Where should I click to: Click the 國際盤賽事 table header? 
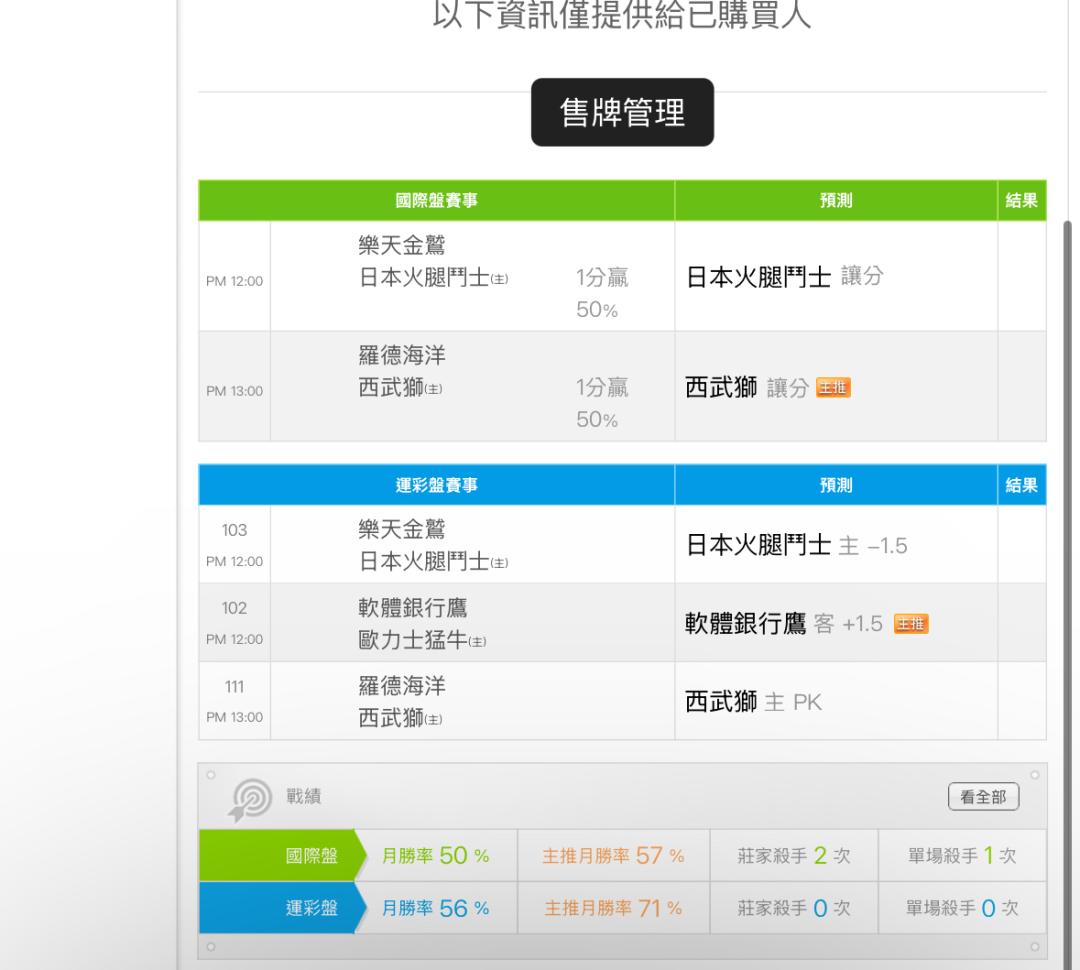click(437, 200)
